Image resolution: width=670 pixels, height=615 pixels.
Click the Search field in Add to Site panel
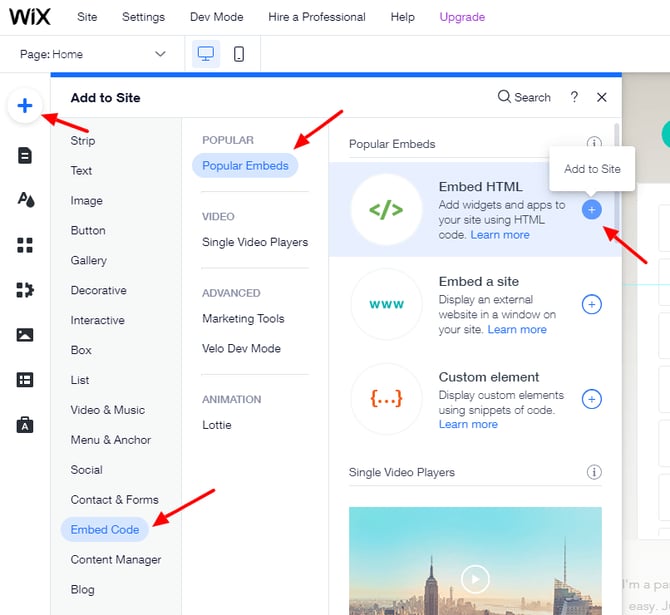pos(525,97)
